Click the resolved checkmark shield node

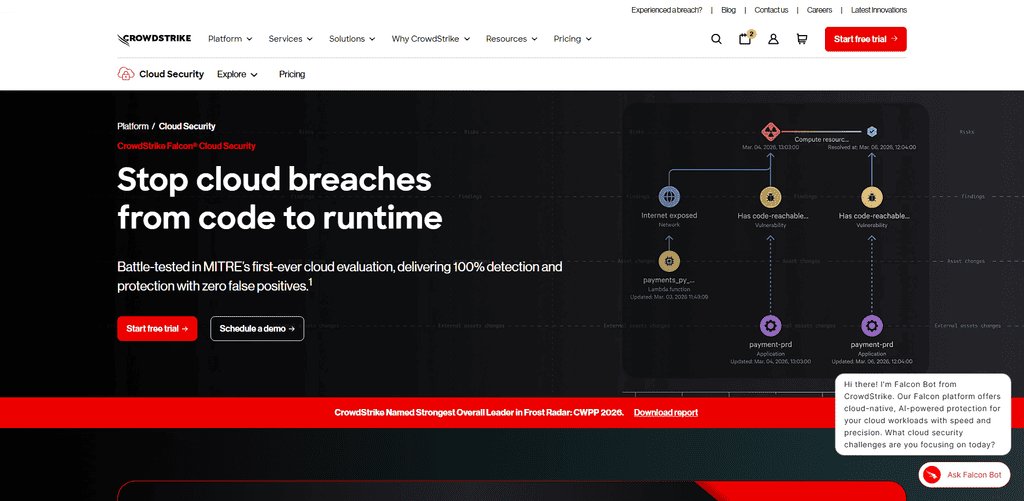[871, 131]
